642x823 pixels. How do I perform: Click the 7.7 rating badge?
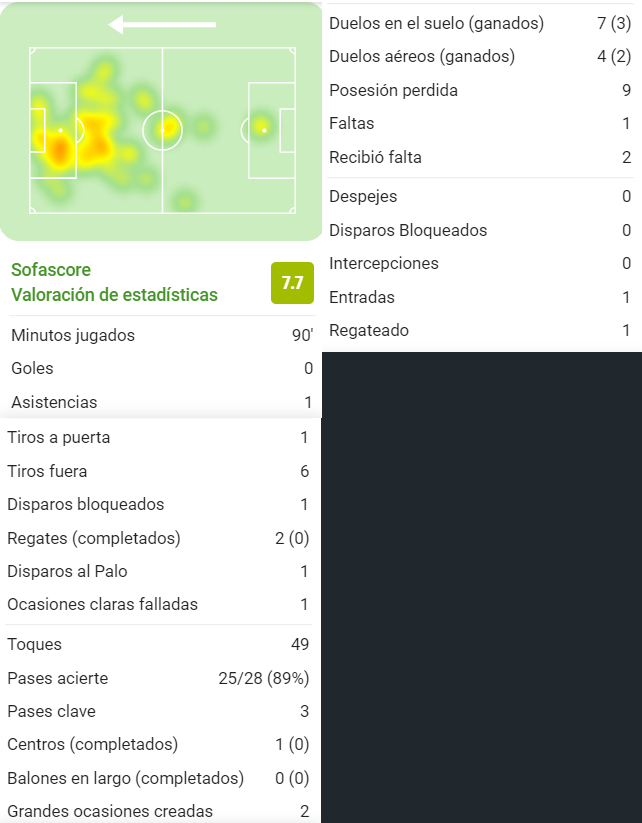point(292,283)
